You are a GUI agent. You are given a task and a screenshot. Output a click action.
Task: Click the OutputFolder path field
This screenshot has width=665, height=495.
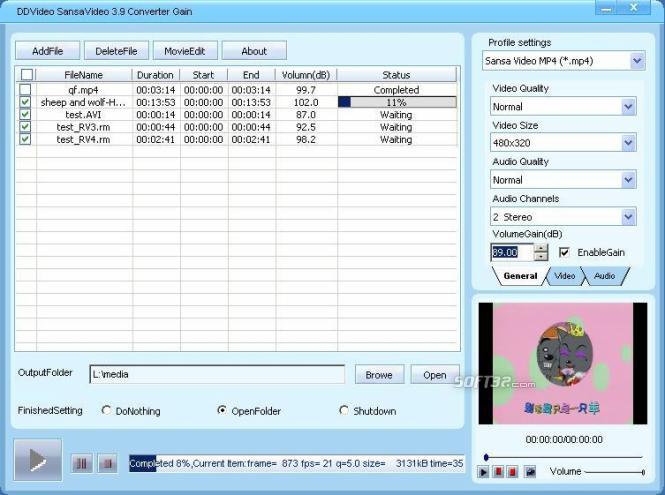(217, 374)
